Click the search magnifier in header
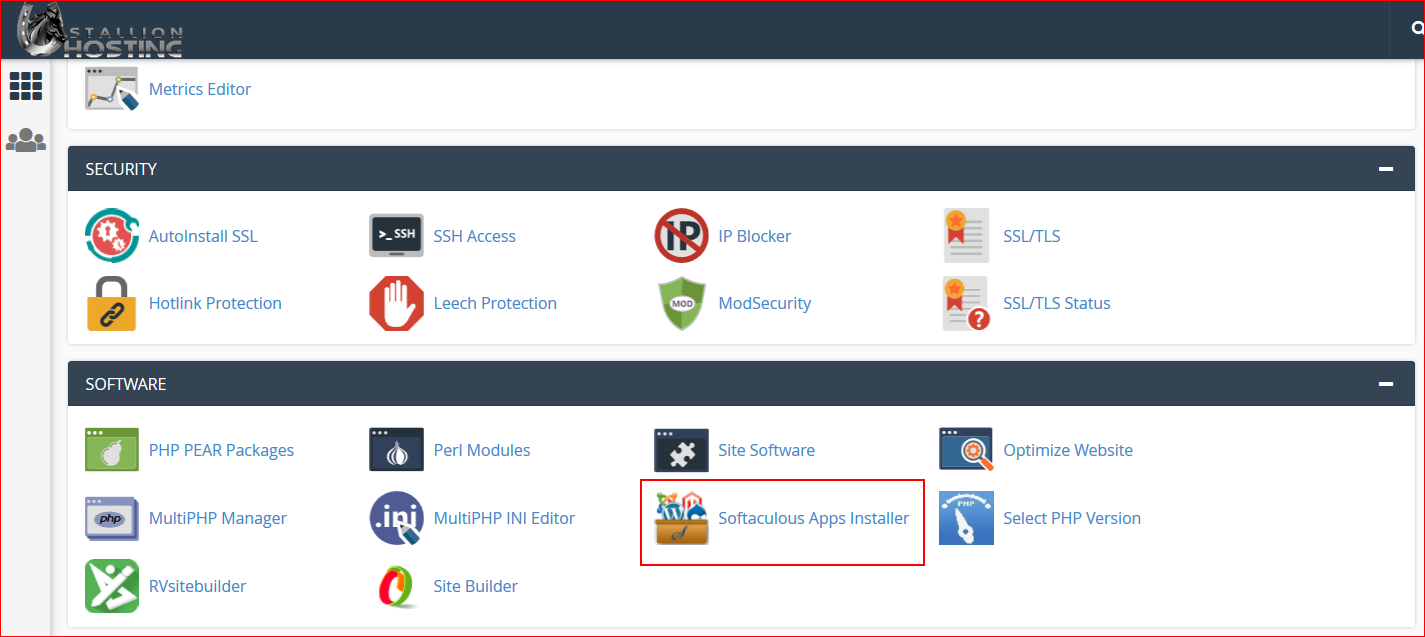Screen dimensions: 1425x637 tap(1417, 30)
